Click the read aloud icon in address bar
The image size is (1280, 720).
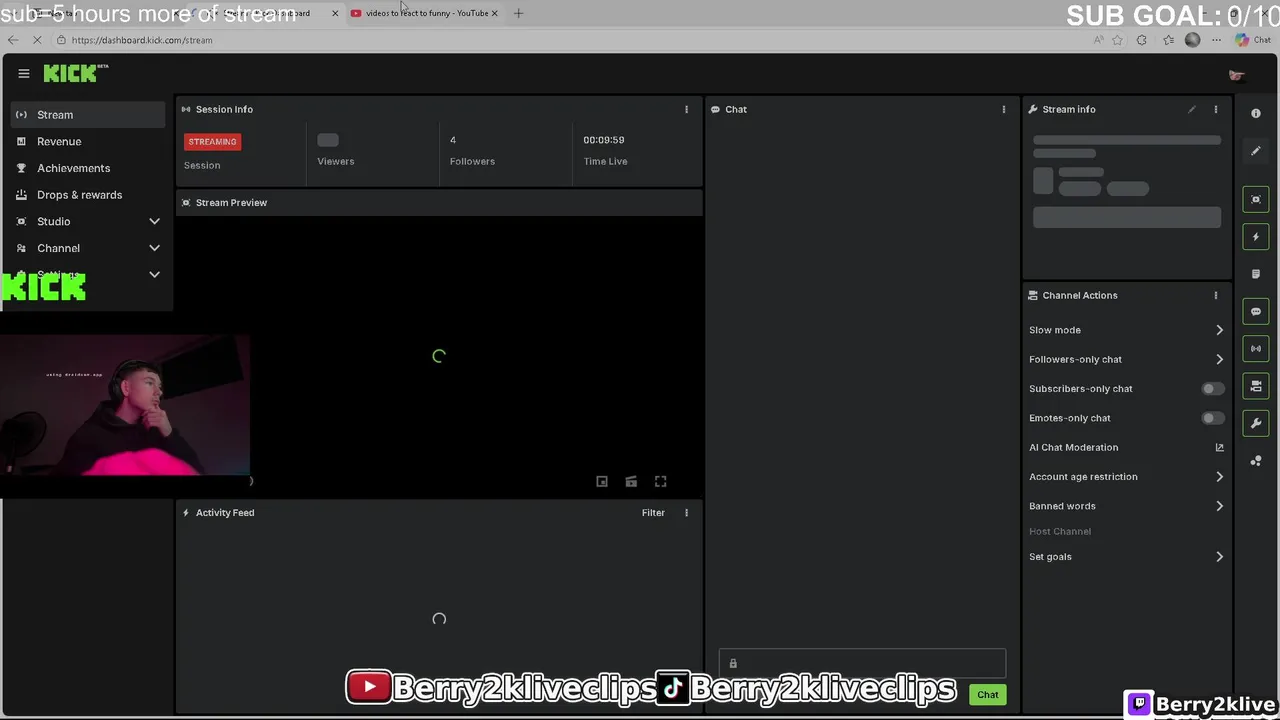(1098, 40)
